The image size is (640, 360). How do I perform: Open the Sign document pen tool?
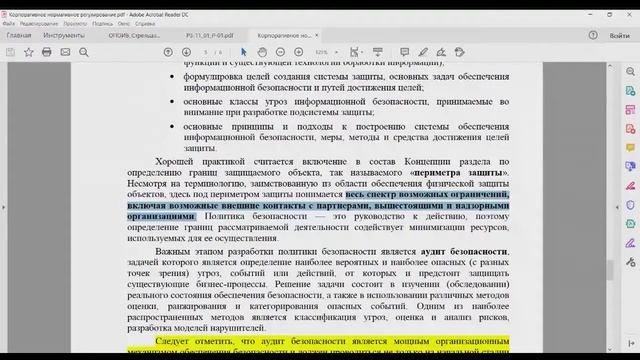[441, 52]
